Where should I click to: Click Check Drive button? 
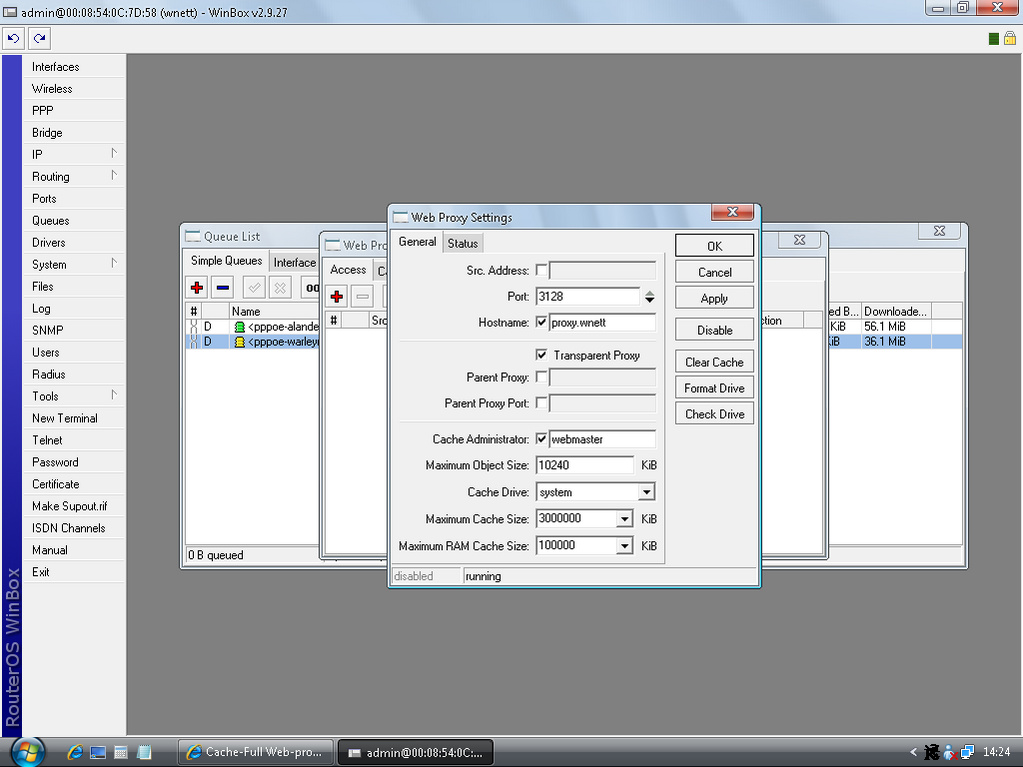pos(714,414)
